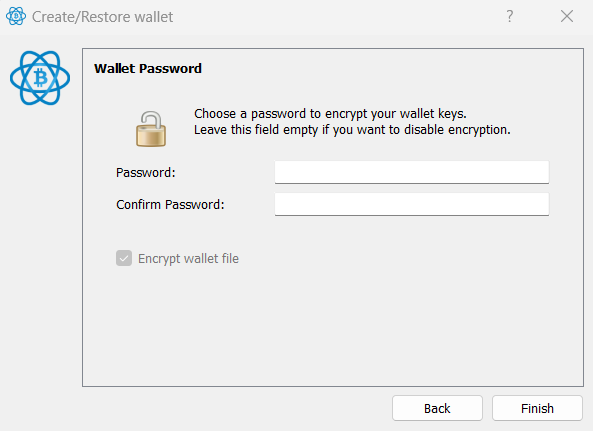This screenshot has width=593, height=431.
Task: Click the open padlock icon
Action: [151, 129]
